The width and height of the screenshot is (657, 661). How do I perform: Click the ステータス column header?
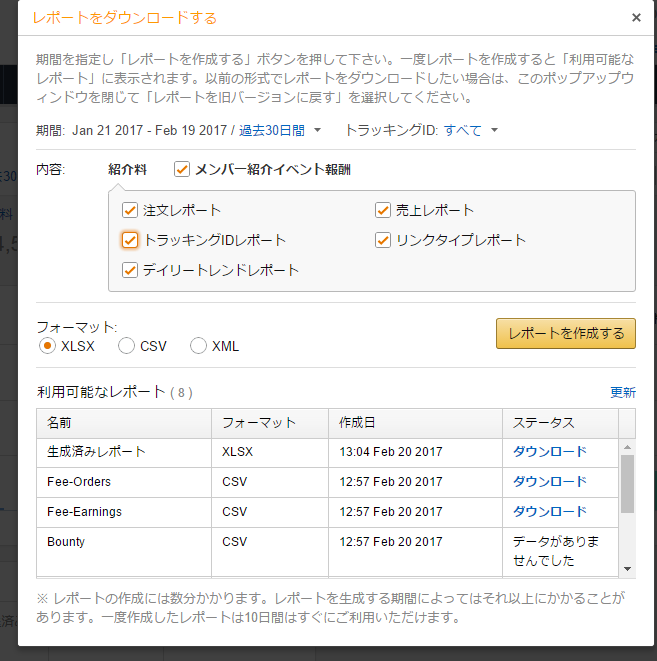point(560,423)
